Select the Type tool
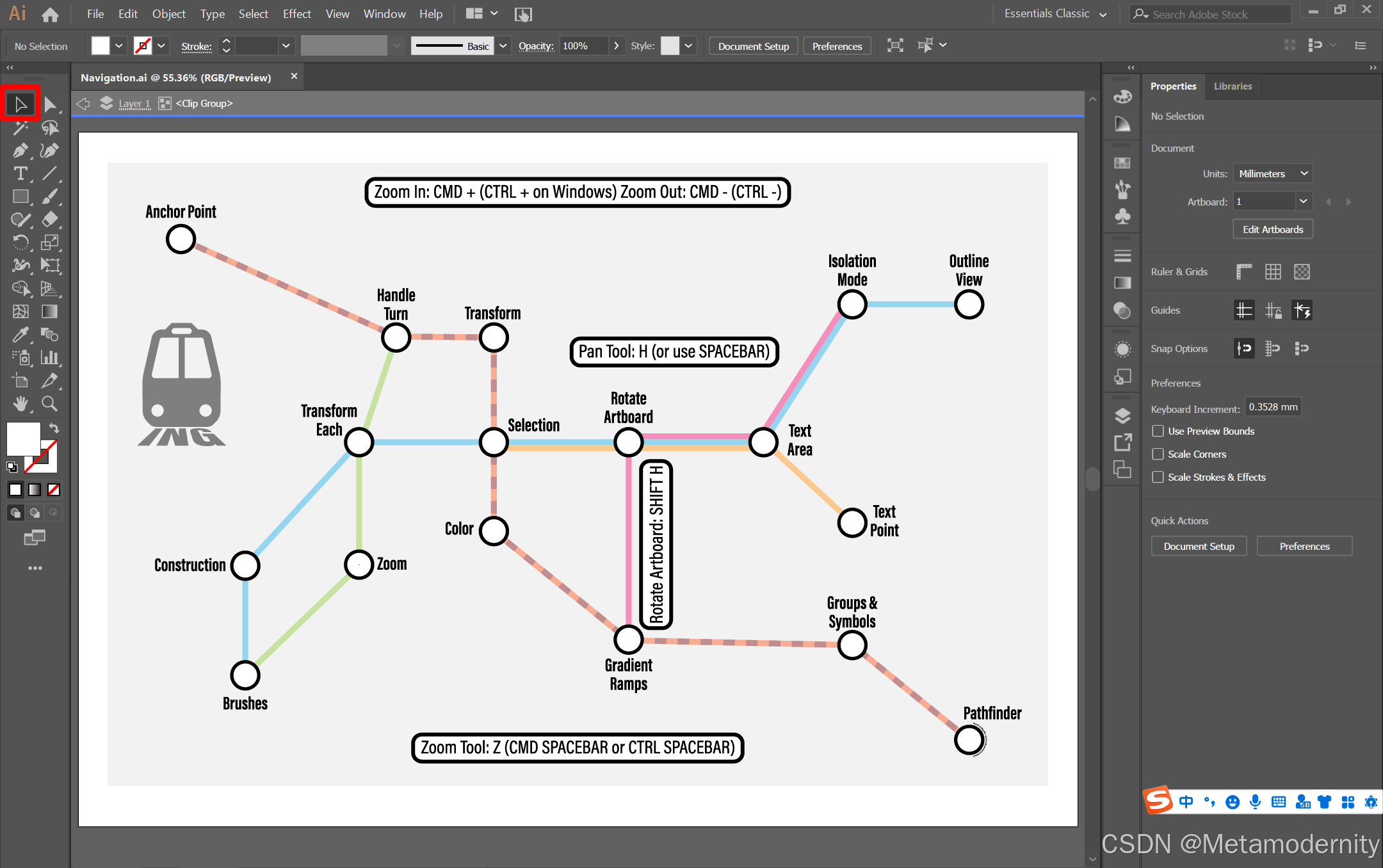Image resolution: width=1383 pixels, height=868 pixels. click(x=20, y=173)
